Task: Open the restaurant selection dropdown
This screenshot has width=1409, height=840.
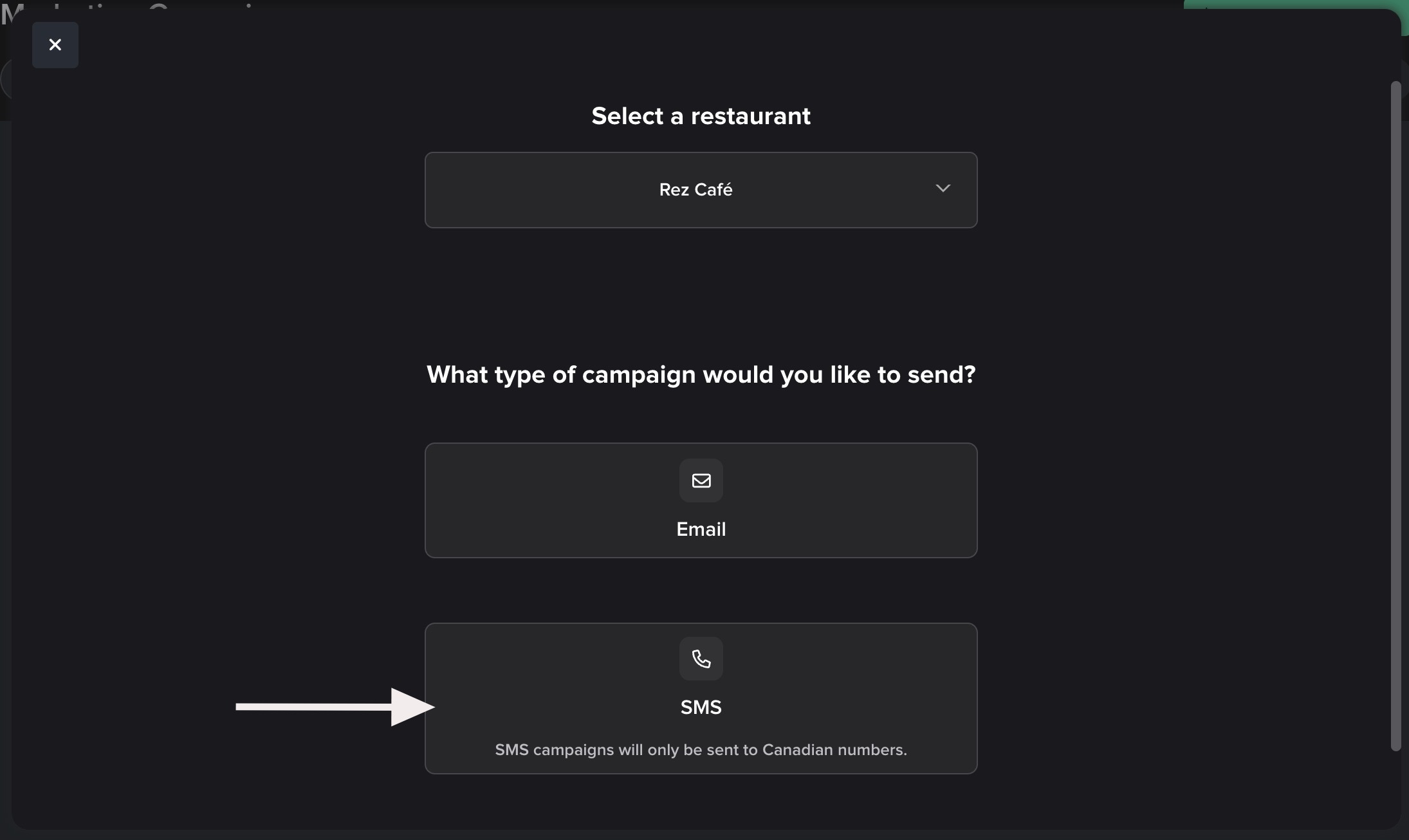Action: (x=701, y=190)
